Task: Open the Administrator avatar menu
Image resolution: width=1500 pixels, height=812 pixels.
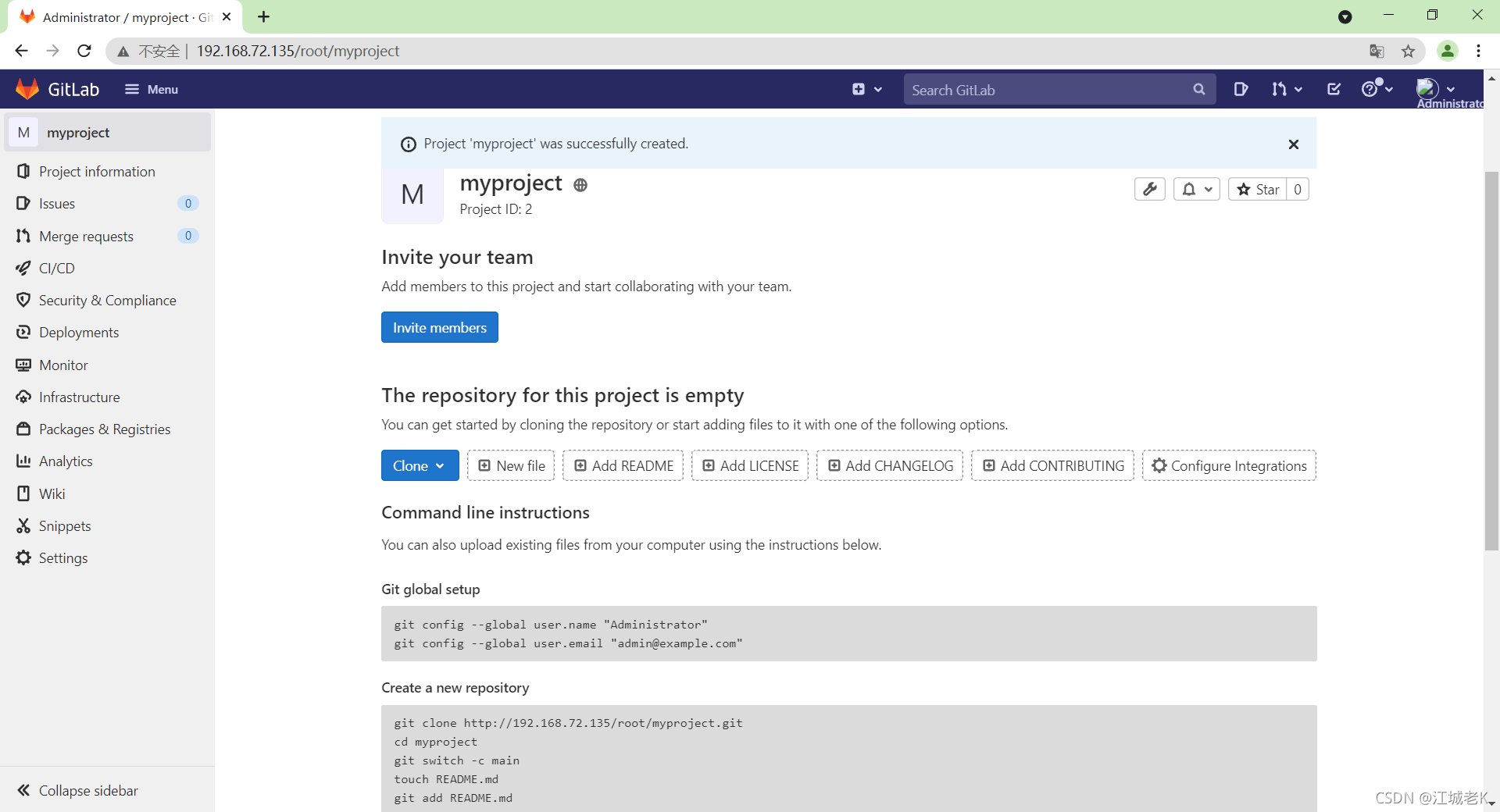Action: tap(1436, 88)
